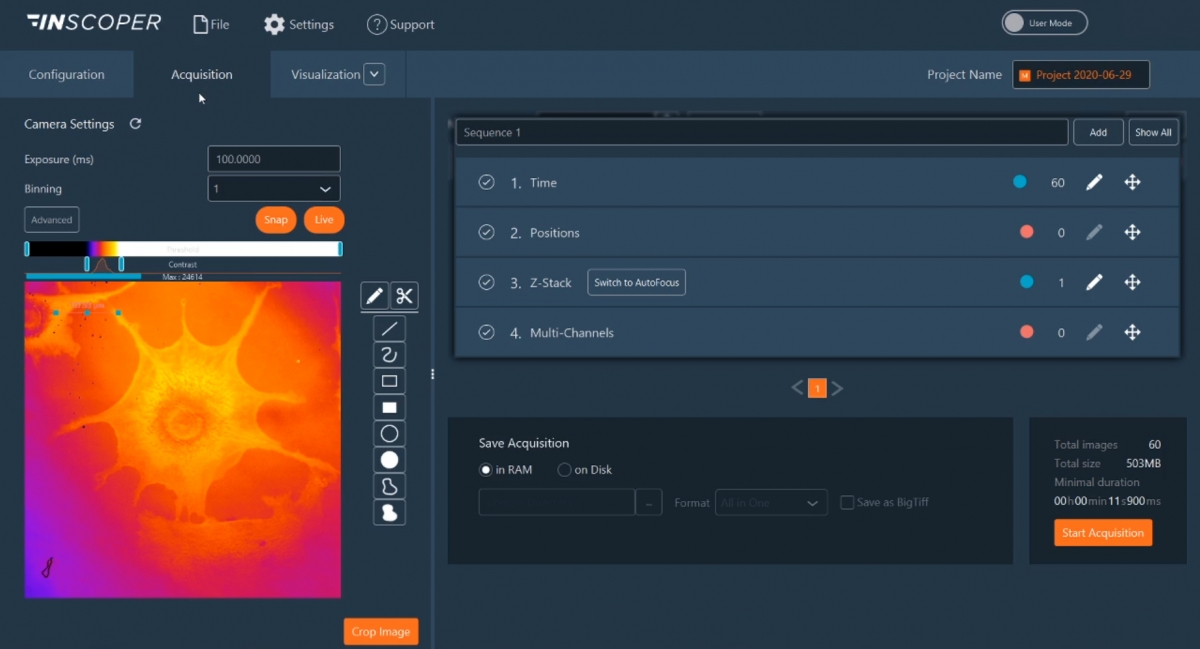
Task: Select the filled circle ROI tool
Action: click(x=390, y=460)
